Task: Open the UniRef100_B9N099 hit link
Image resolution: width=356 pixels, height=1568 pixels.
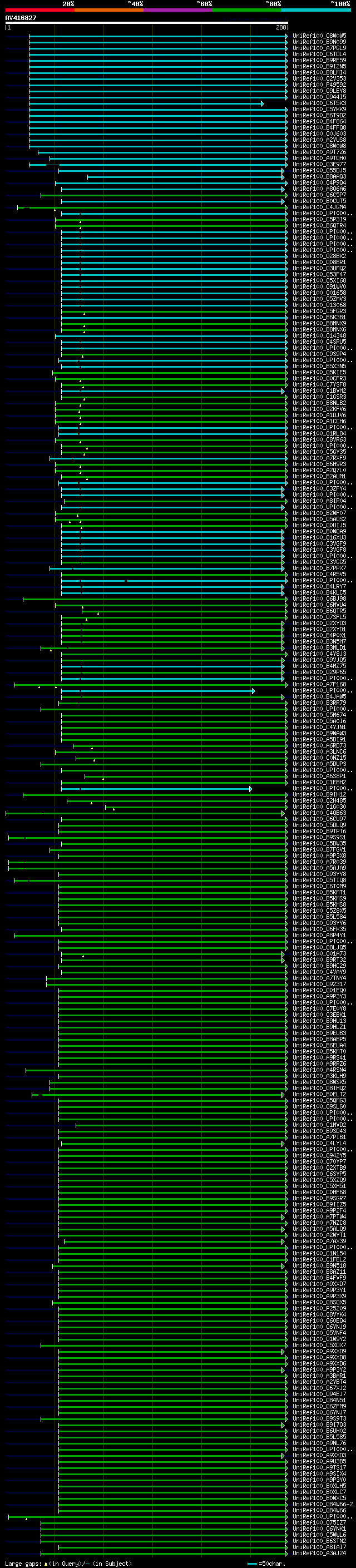Action: click(319, 42)
